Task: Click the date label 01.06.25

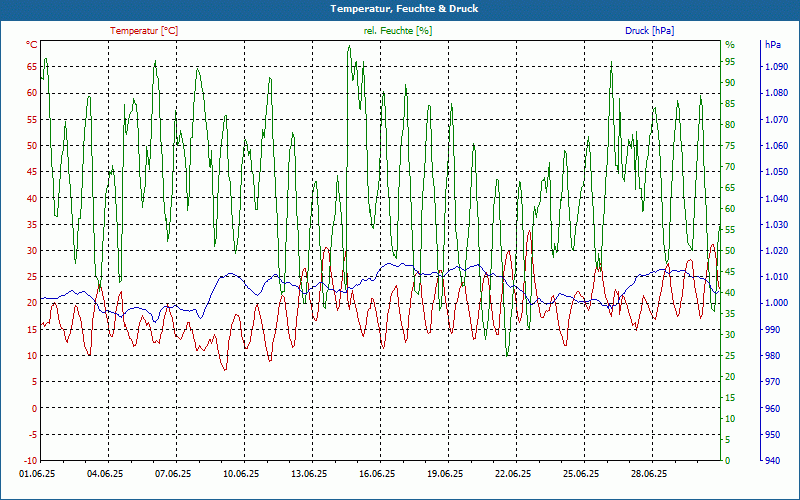Action: pos(37,474)
